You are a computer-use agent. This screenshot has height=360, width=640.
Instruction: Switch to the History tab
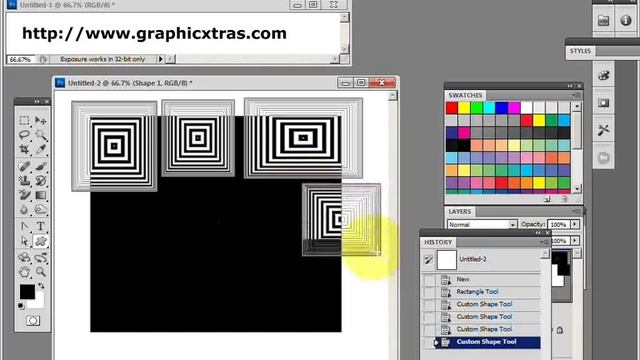(438, 242)
